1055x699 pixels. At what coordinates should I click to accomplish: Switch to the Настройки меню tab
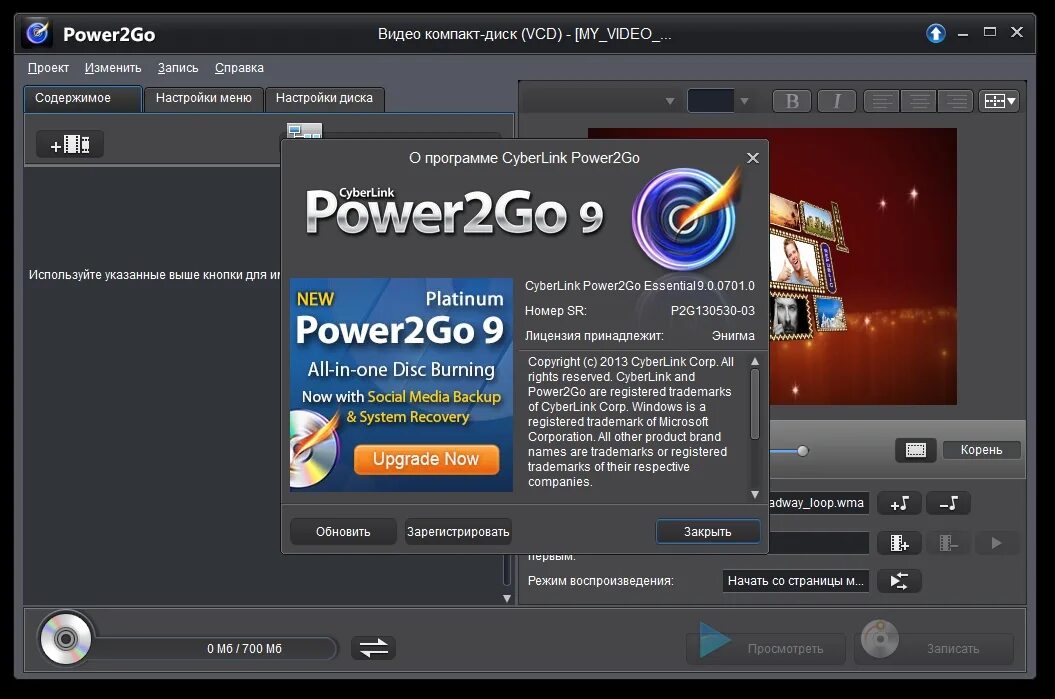point(203,98)
